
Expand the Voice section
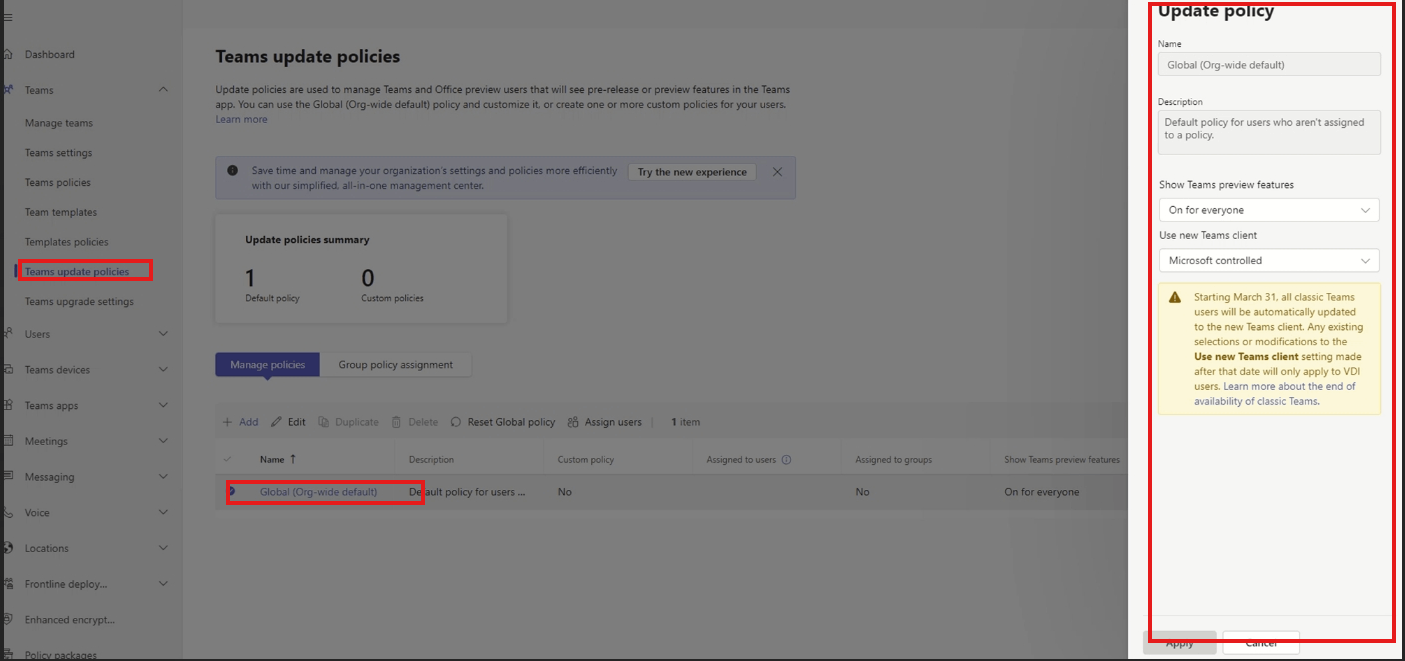[x=163, y=513]
